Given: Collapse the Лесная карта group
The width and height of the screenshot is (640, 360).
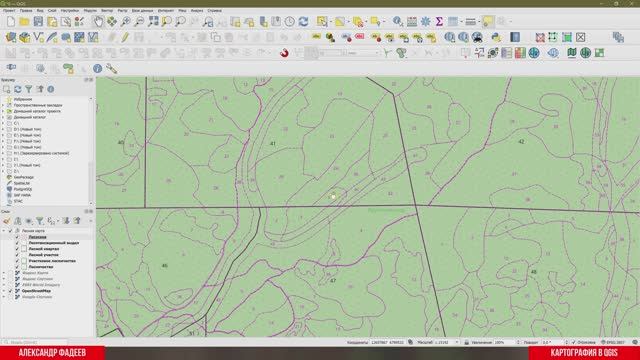Looking at the screenshot, I should pos(4,231).
